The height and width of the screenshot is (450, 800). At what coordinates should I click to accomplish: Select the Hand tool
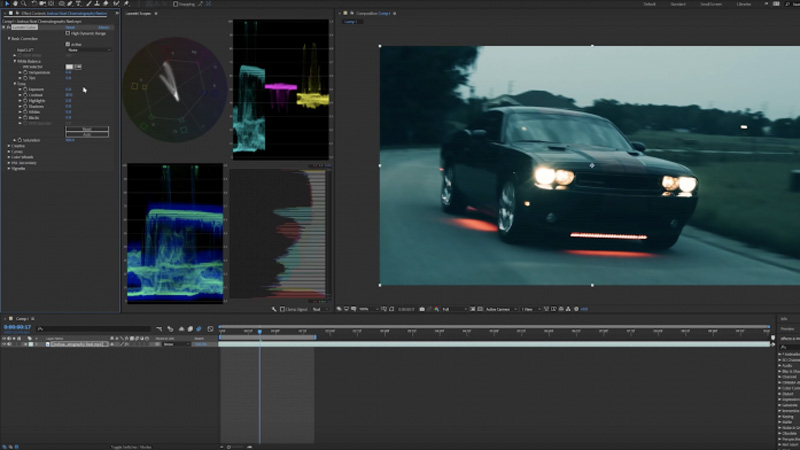click(x=13, y=4)
